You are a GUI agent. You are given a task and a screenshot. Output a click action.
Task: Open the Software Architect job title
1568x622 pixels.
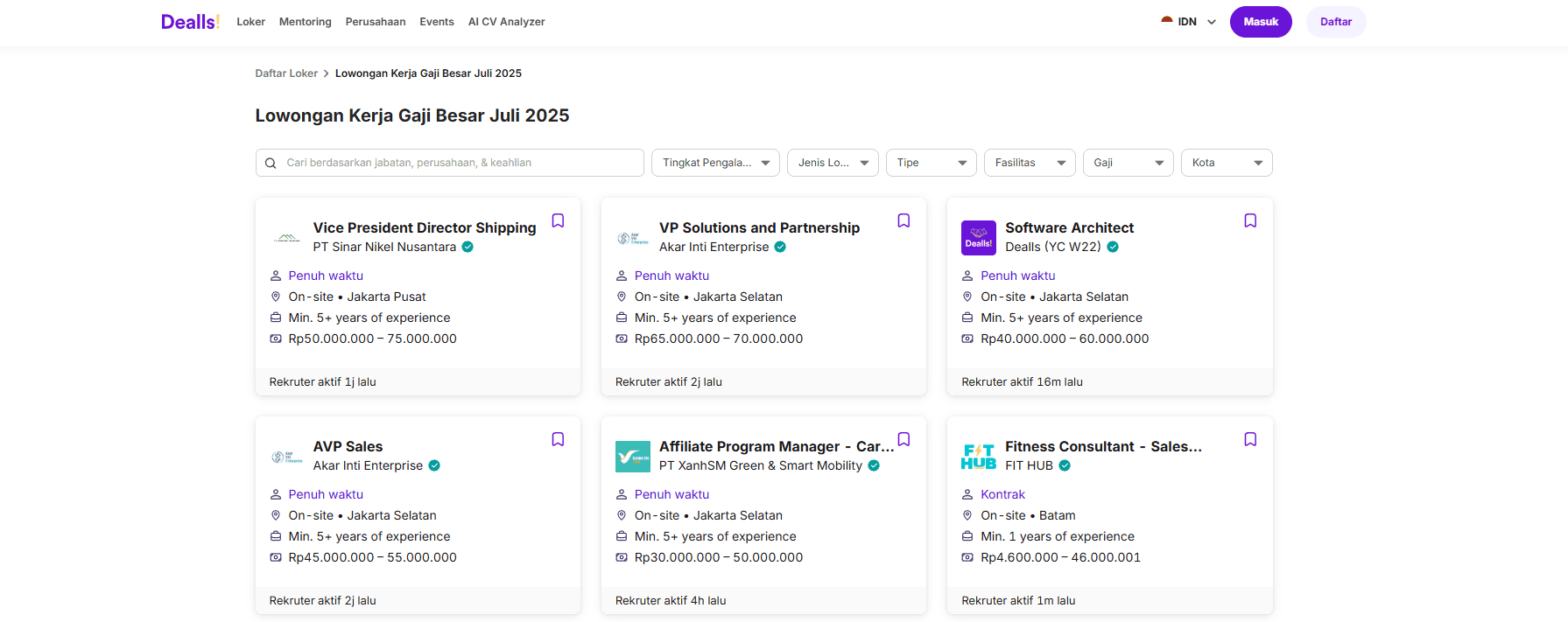(x=1070, y=227)
